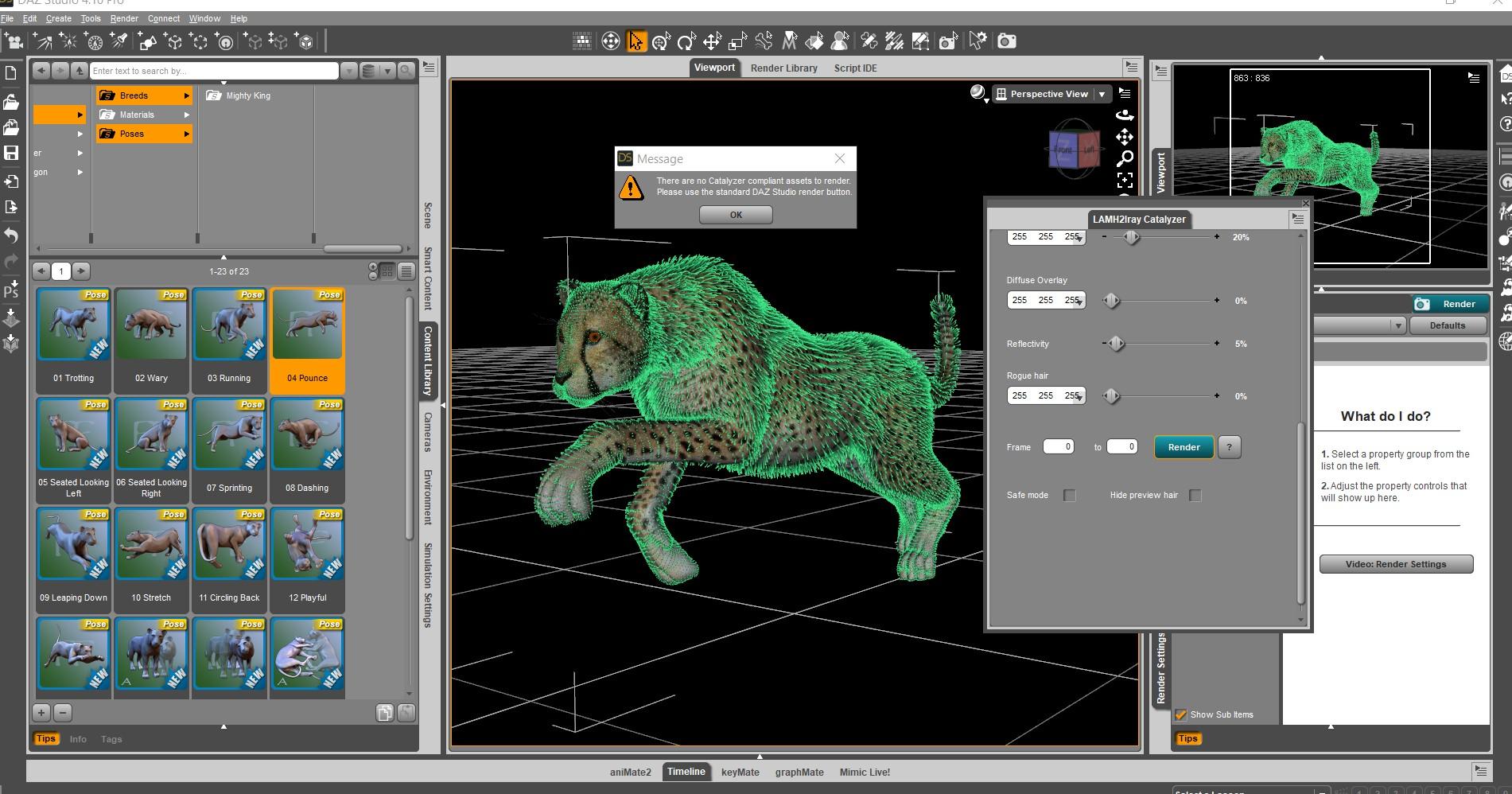This screenshot has height=794, width=1512.
Task: Click the Catalyzer help question mark button
Action: tap(1229, 447)
